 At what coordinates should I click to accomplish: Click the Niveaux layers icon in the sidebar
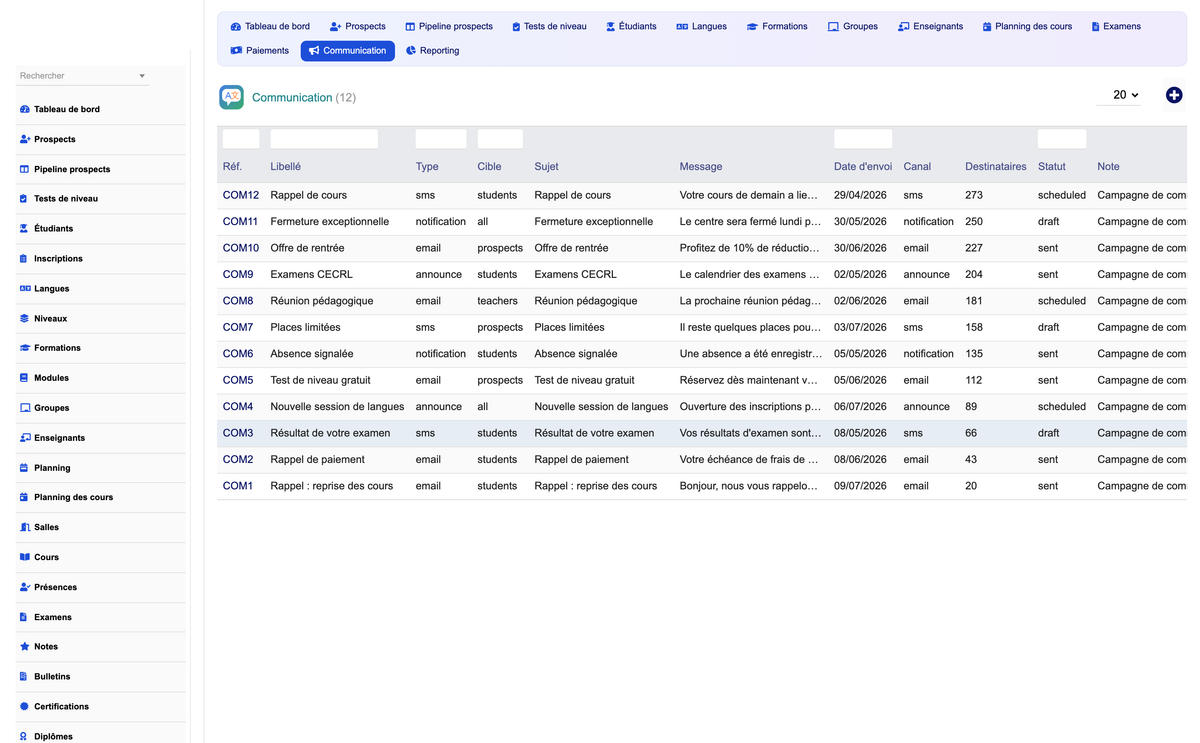click(x=25, y=318)
